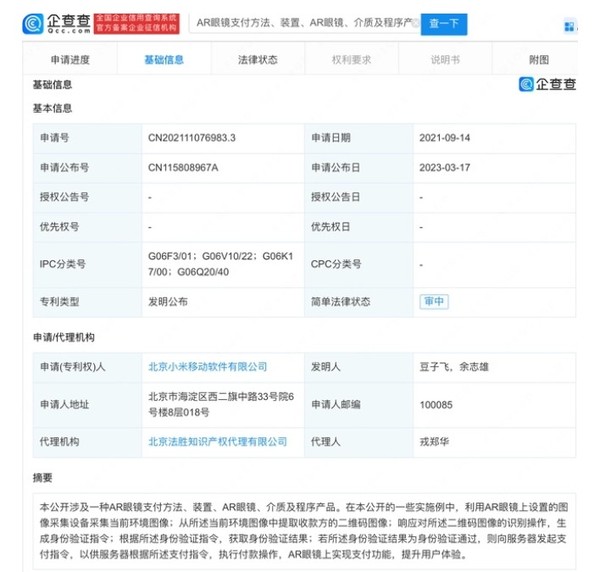Click the IPC分类号 label cell
Viewport: 600px width, 572px height.
[87, 264]
